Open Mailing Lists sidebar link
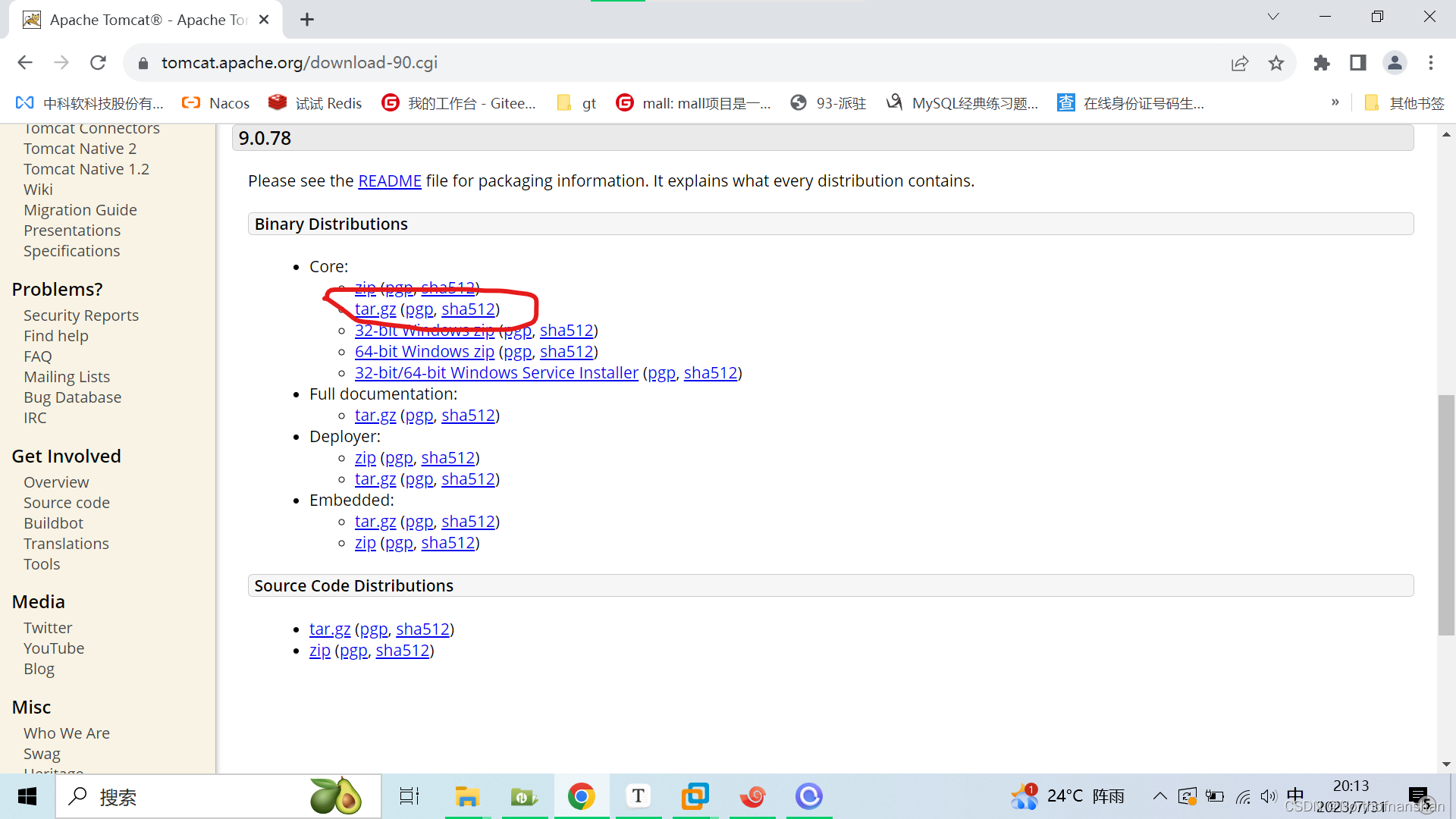 [67, 377]
